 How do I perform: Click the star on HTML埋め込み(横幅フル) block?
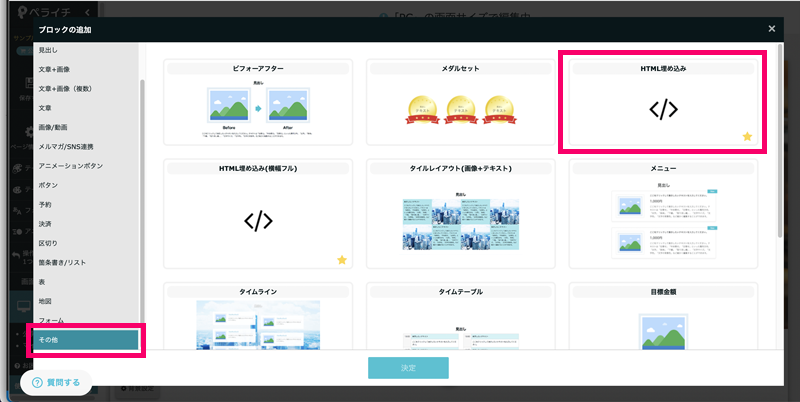coord(342,260)
